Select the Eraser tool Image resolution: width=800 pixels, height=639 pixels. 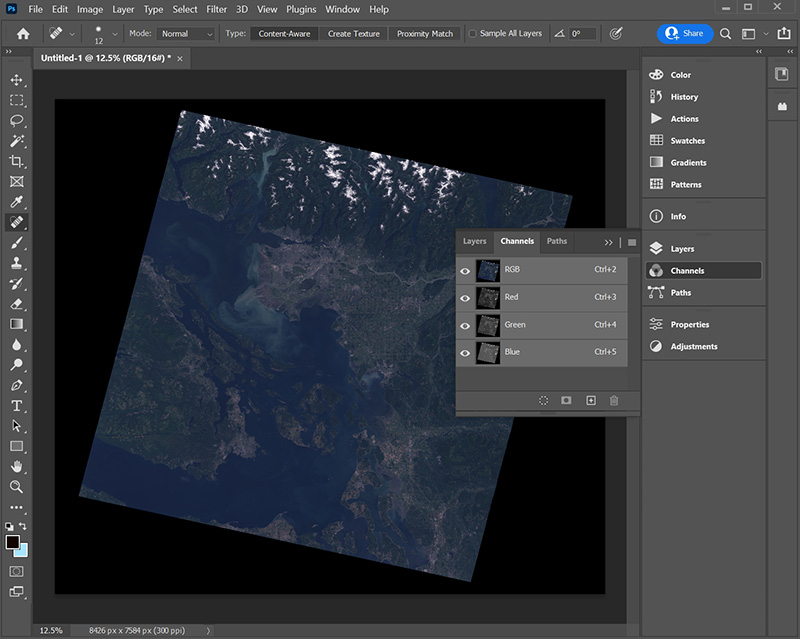coord(17,303)
